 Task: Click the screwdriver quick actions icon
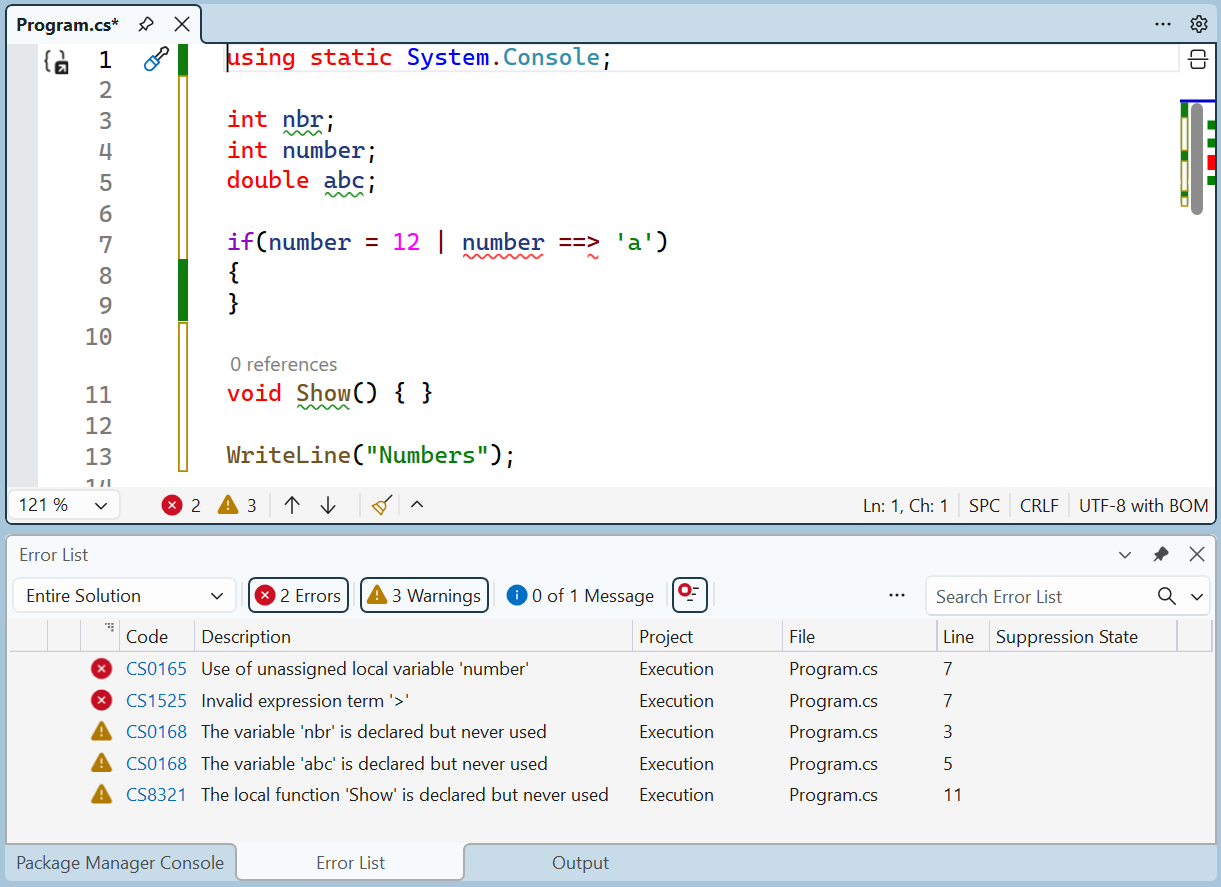[x=156, y=60]
